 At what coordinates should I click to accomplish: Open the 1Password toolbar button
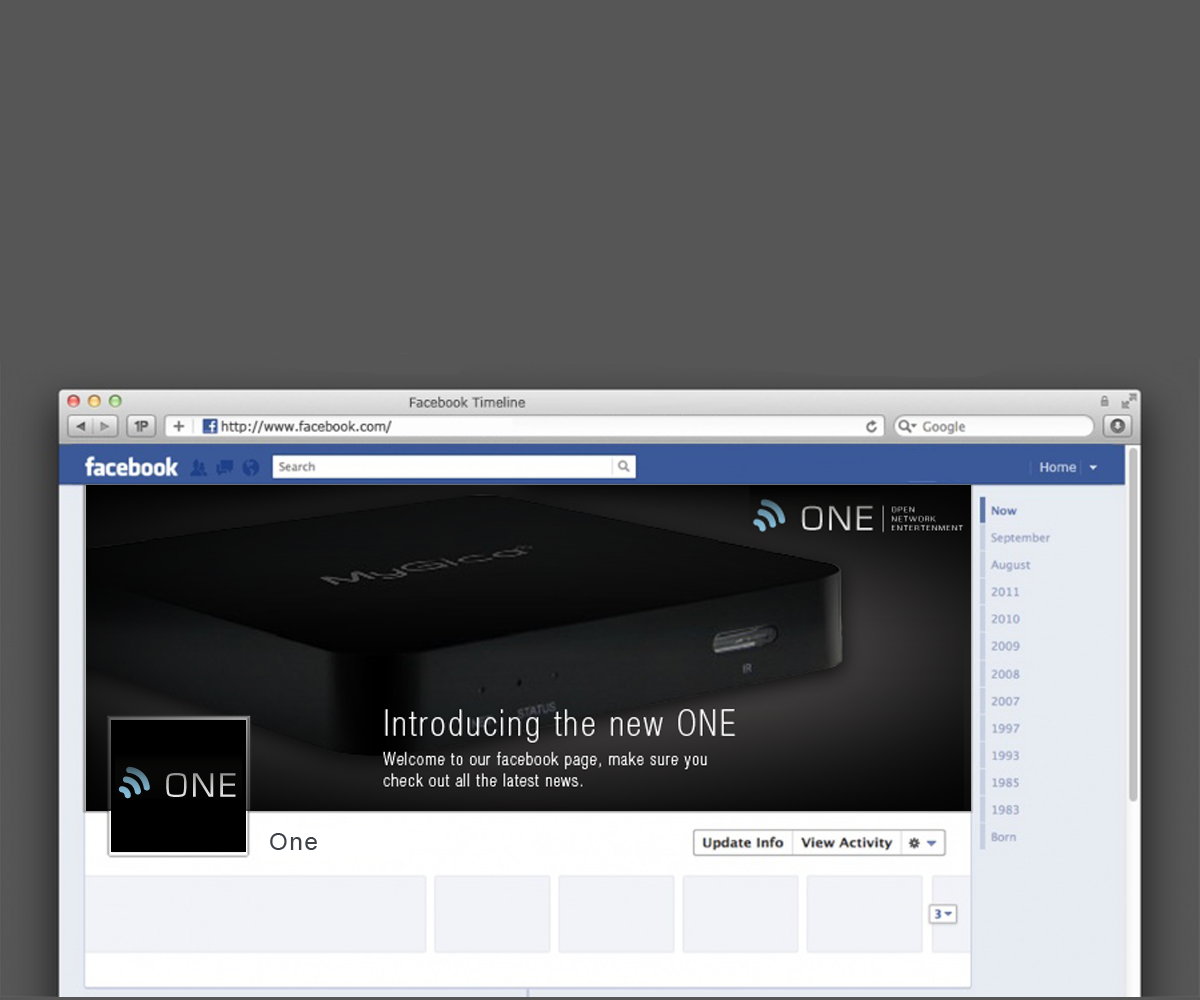pos(141,426)
